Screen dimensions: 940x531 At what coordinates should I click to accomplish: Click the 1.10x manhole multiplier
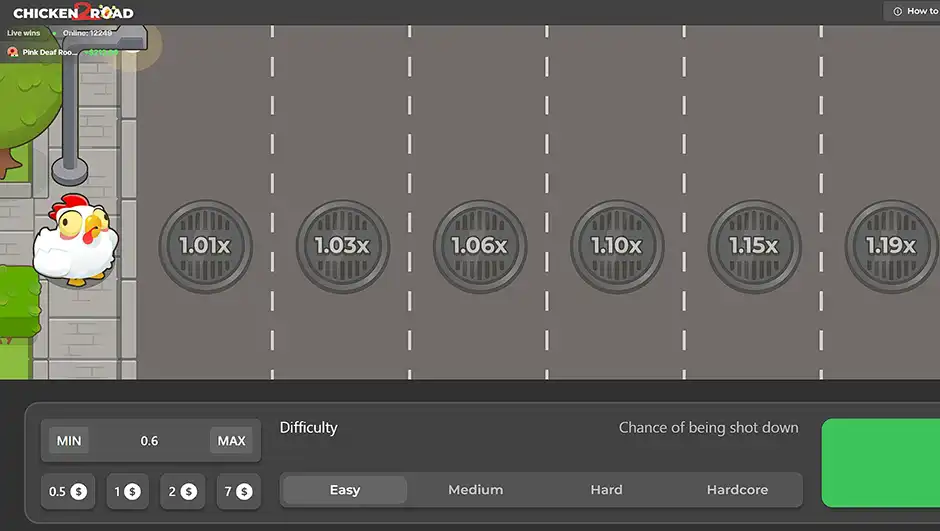click(617, 246)
